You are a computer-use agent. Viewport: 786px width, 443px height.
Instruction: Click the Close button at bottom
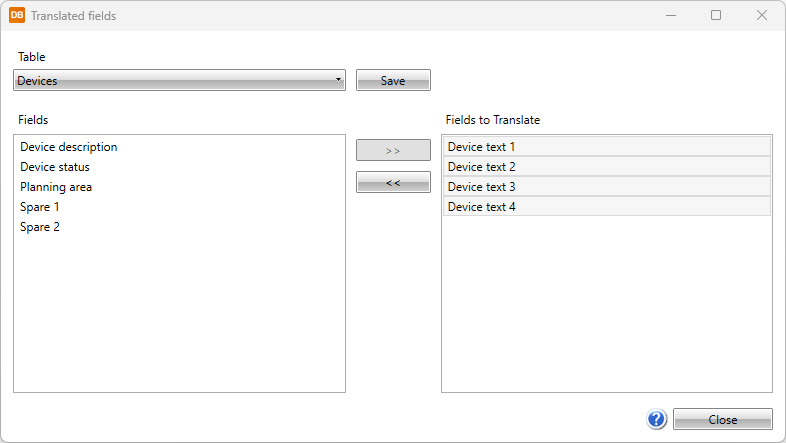pos(722,420)
